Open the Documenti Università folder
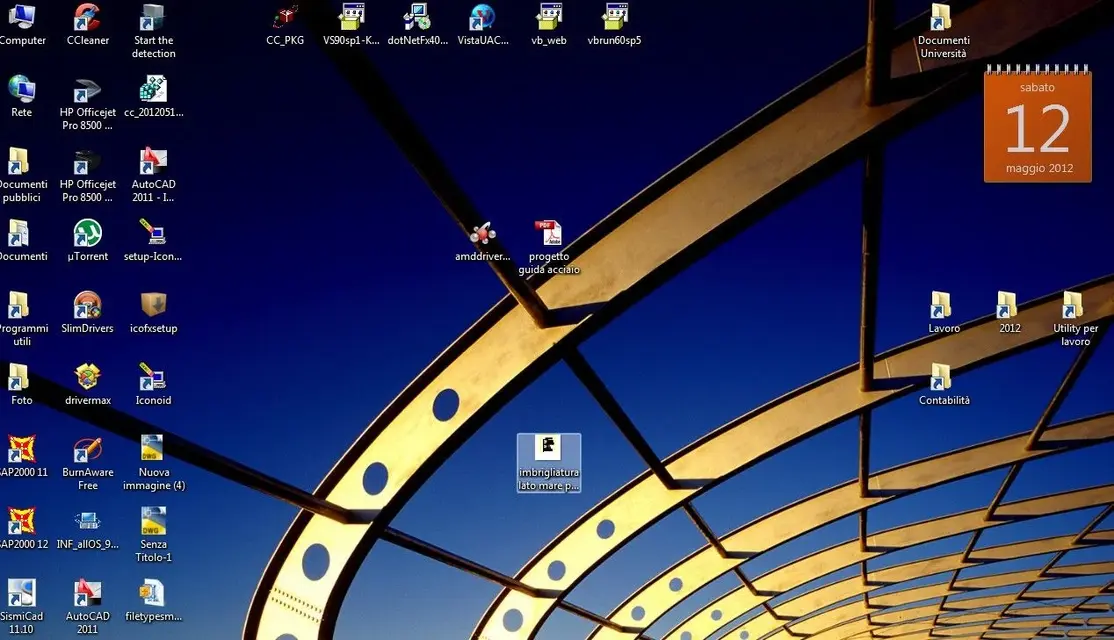Image resolution: width=1114 pixels, height=640 pixels. click(943, 31)
